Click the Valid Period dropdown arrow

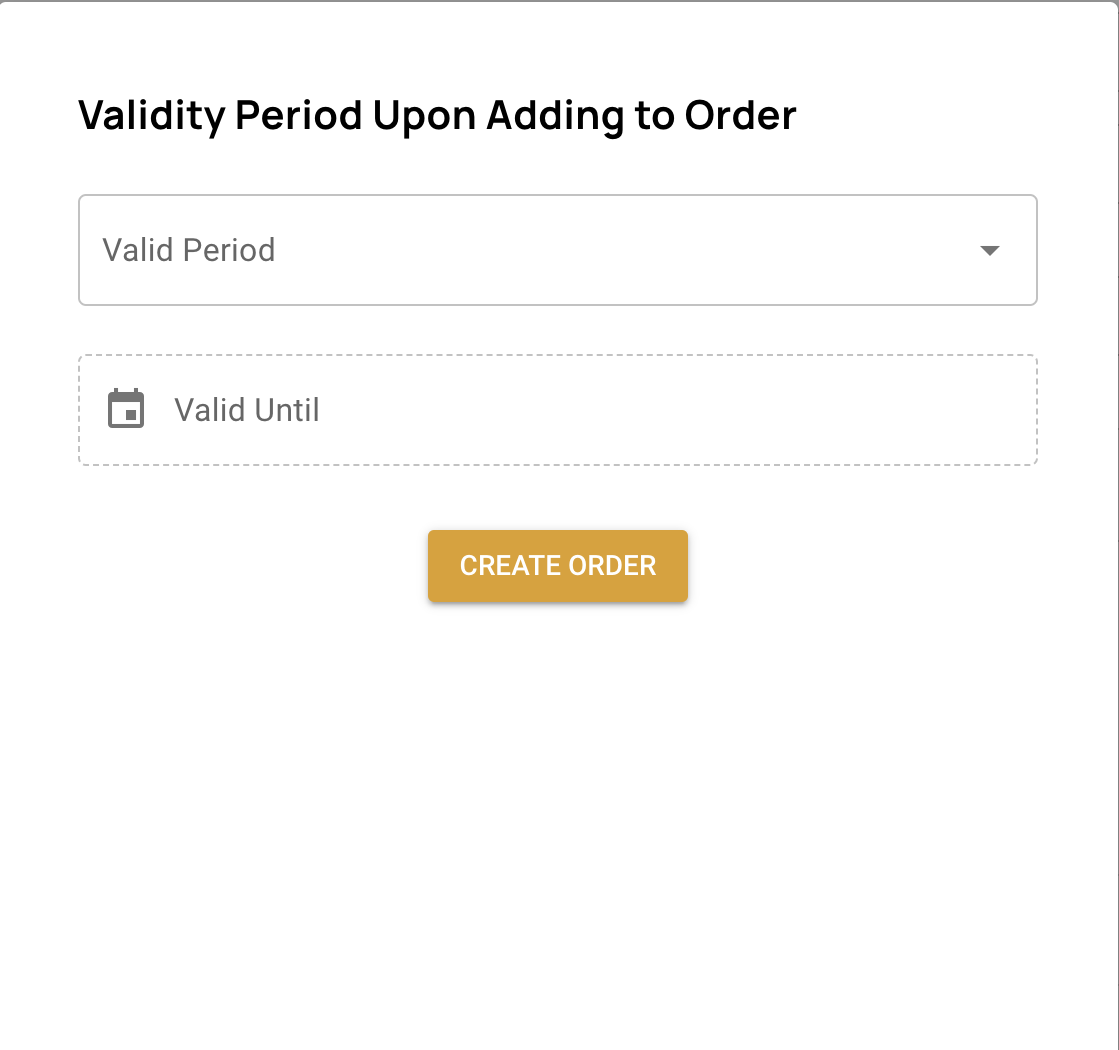coord(989,250)
